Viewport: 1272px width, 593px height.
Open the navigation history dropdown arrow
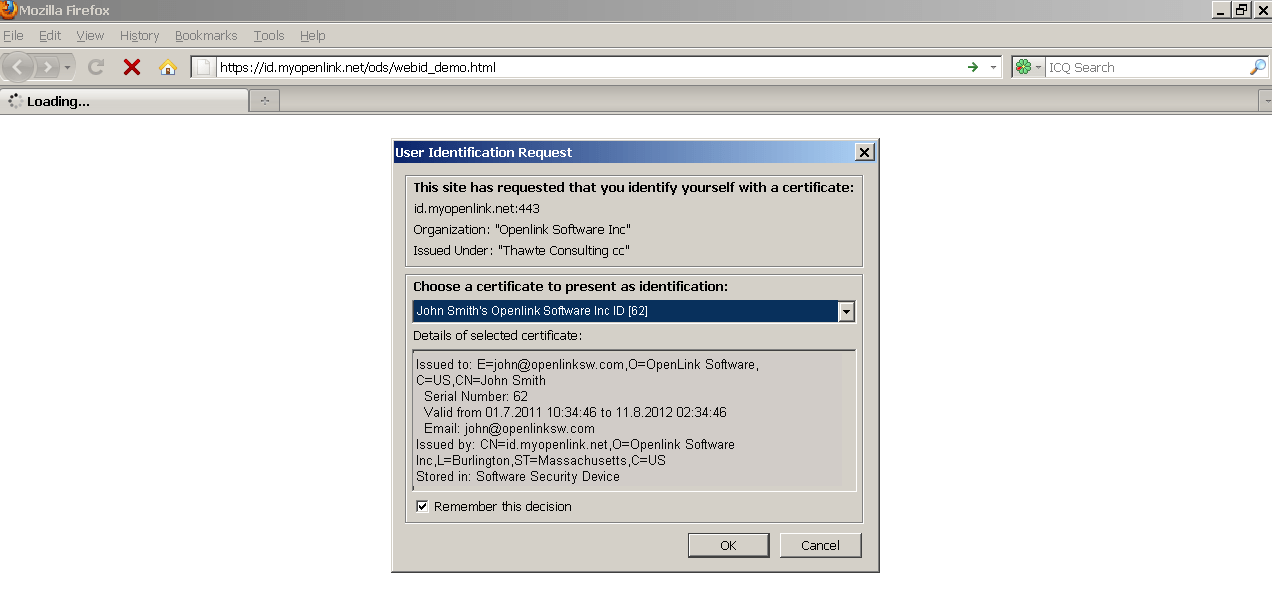point(67,67)
